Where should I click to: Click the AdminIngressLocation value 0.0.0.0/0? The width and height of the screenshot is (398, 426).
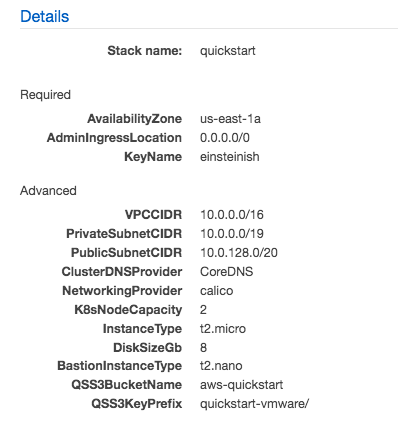click(225, 138)
